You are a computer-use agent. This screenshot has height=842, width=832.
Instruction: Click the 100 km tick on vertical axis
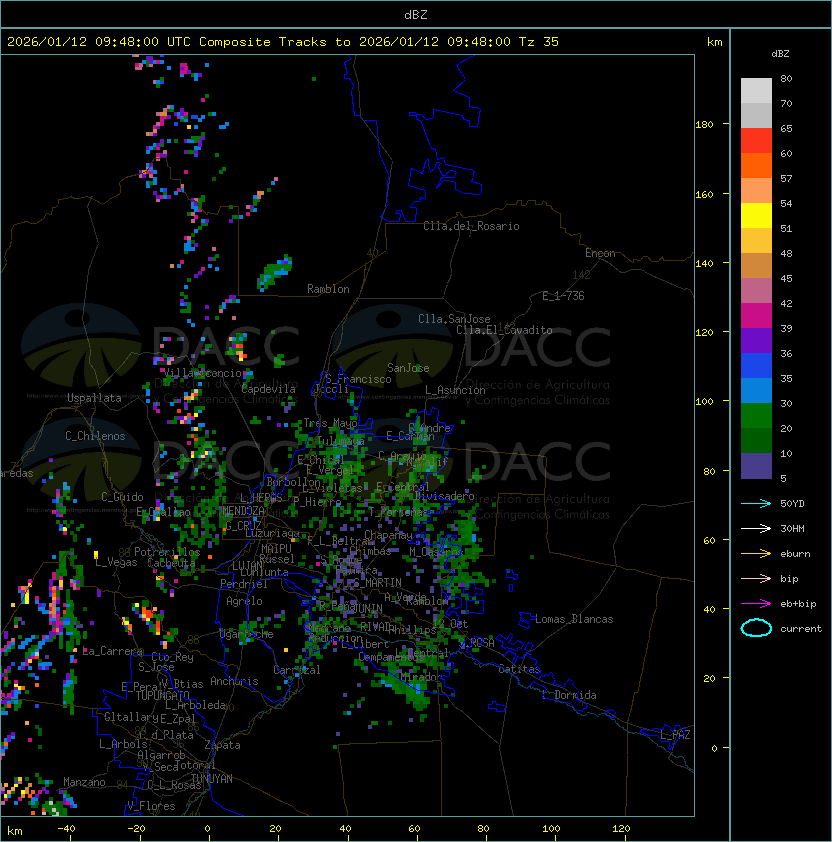tap(704, 402)
